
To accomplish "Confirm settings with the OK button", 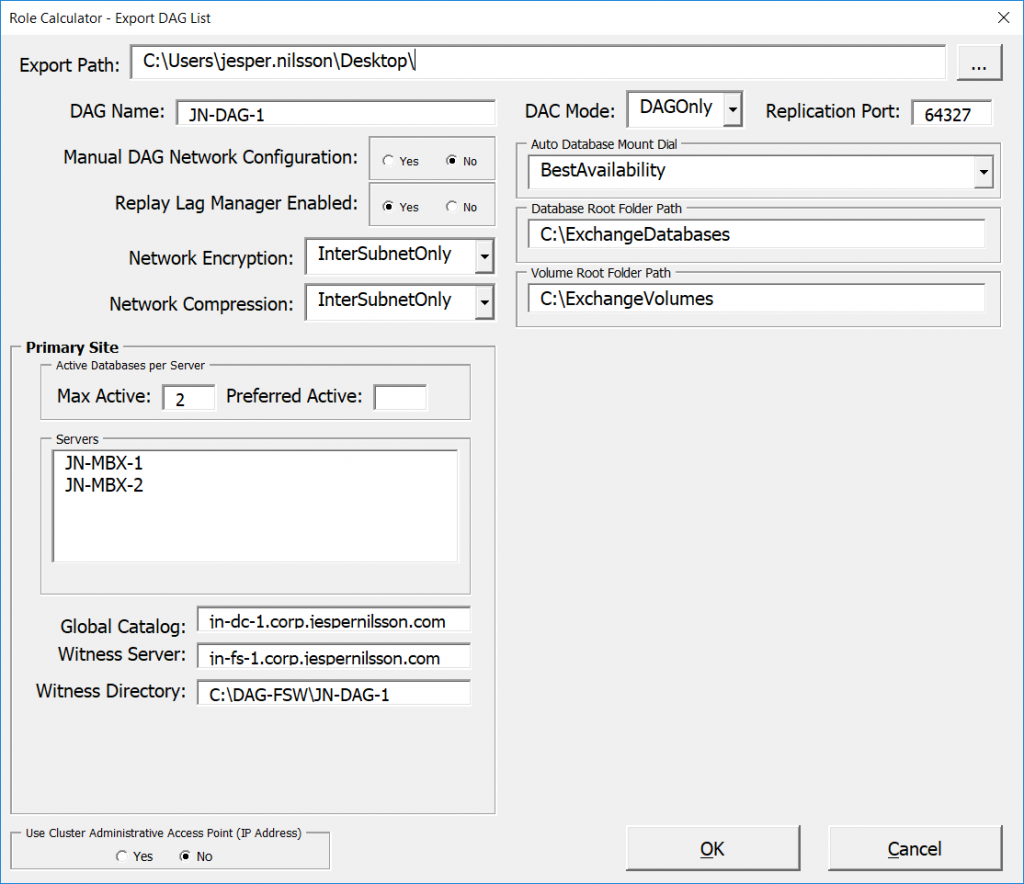I will coord(712,847).
